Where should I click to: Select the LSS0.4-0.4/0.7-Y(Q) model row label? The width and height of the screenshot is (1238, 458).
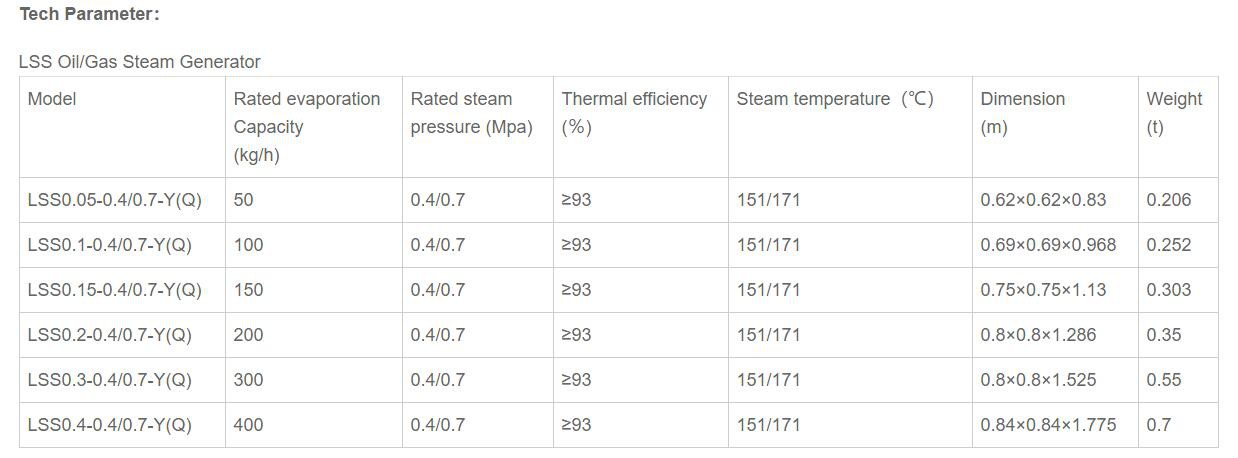[x=110, y=425]
